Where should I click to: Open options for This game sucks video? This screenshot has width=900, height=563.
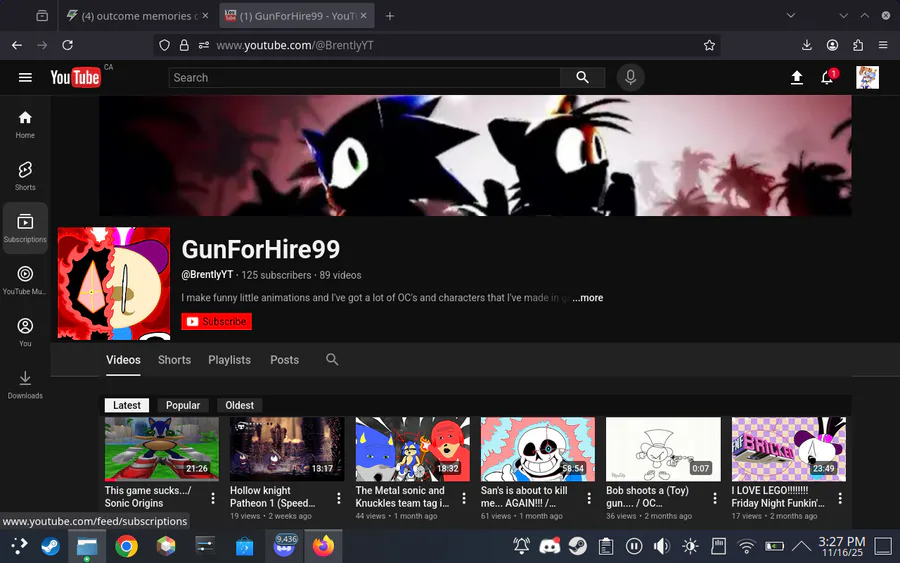tap(213, 498)
